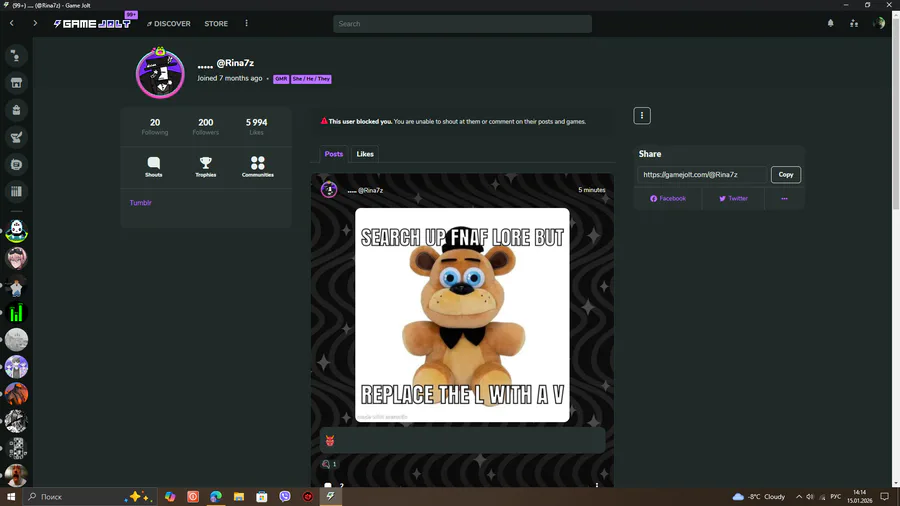Open the purple-haired character community in sidebar
This screenshot has width=900, height=506.
tap(16, 367)
